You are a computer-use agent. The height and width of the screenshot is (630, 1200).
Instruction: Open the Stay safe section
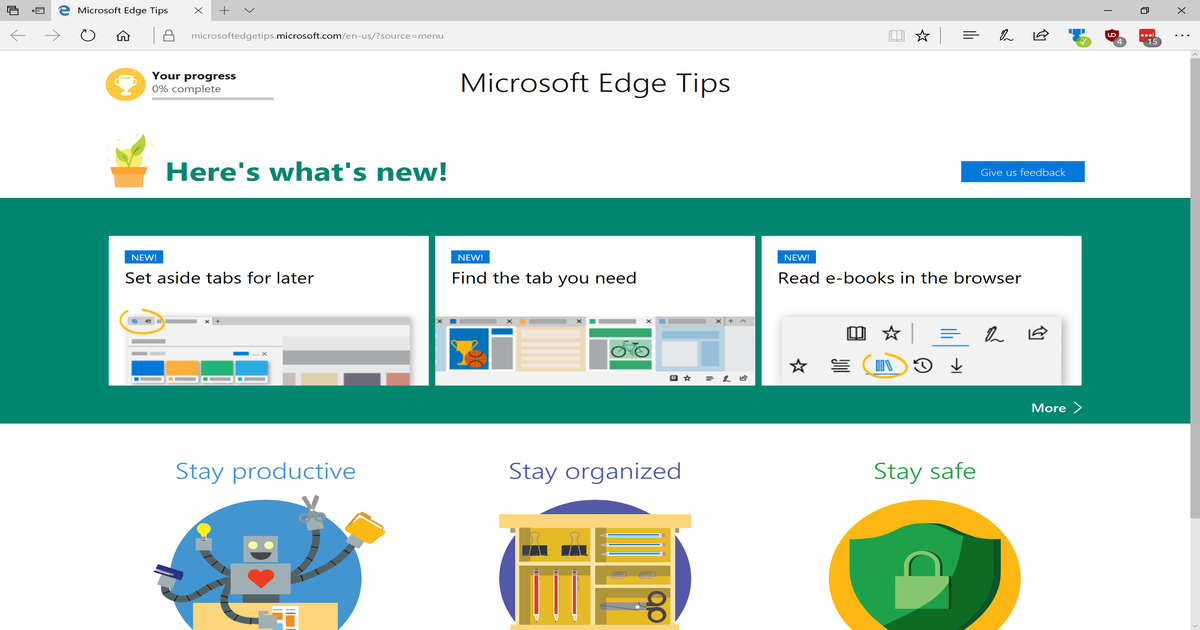[x=924, y=470]
